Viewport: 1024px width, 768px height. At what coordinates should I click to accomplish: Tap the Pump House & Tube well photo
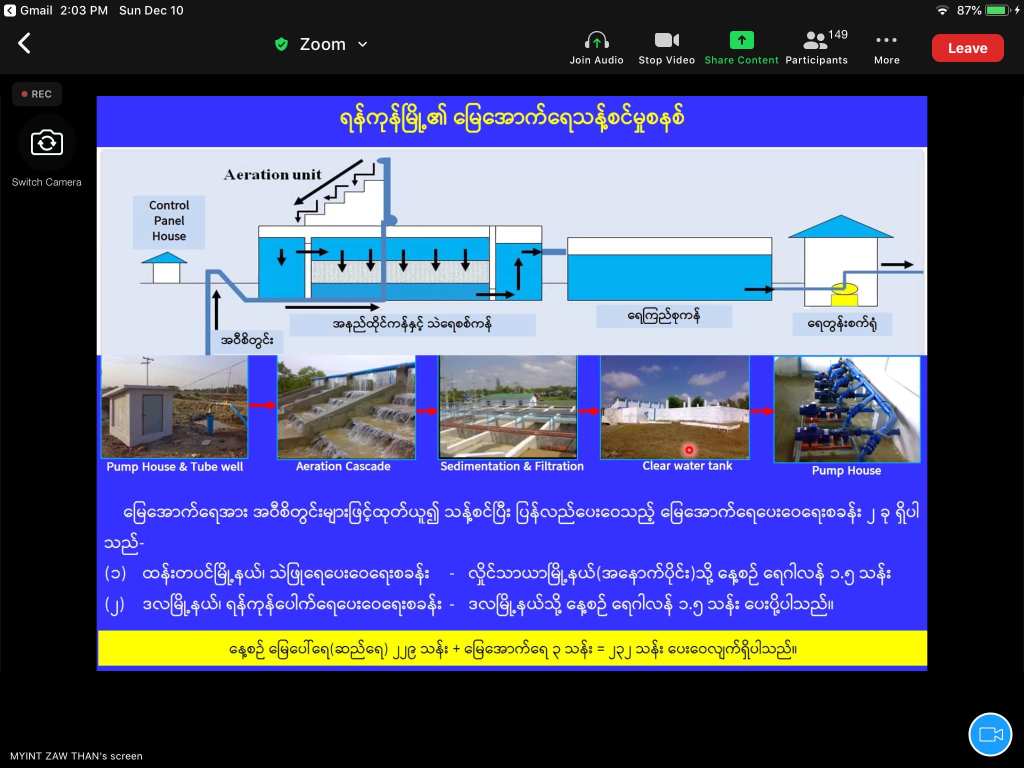(174, 407)
